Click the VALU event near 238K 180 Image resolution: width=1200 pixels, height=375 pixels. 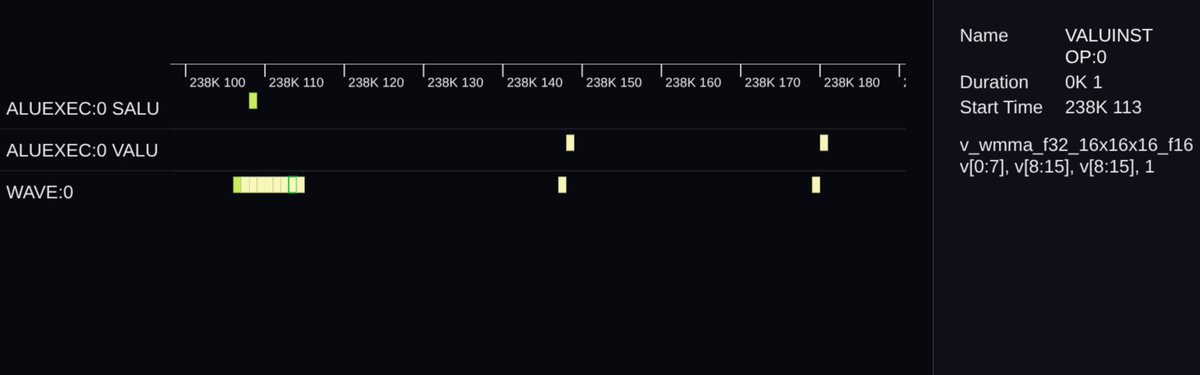pos(824,142)
